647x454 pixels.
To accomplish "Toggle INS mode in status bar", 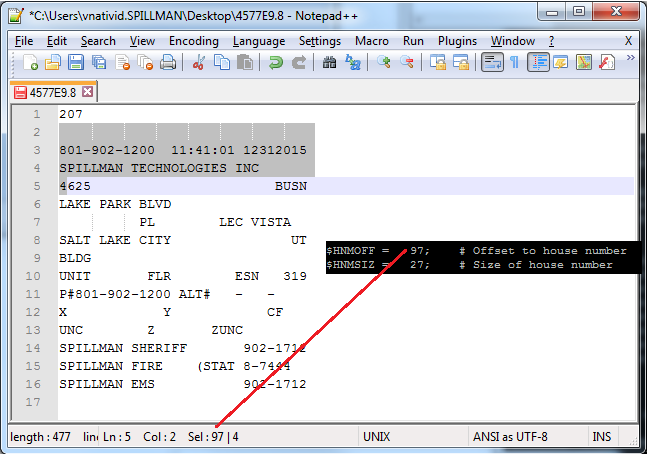I will (x=602, y=437).
